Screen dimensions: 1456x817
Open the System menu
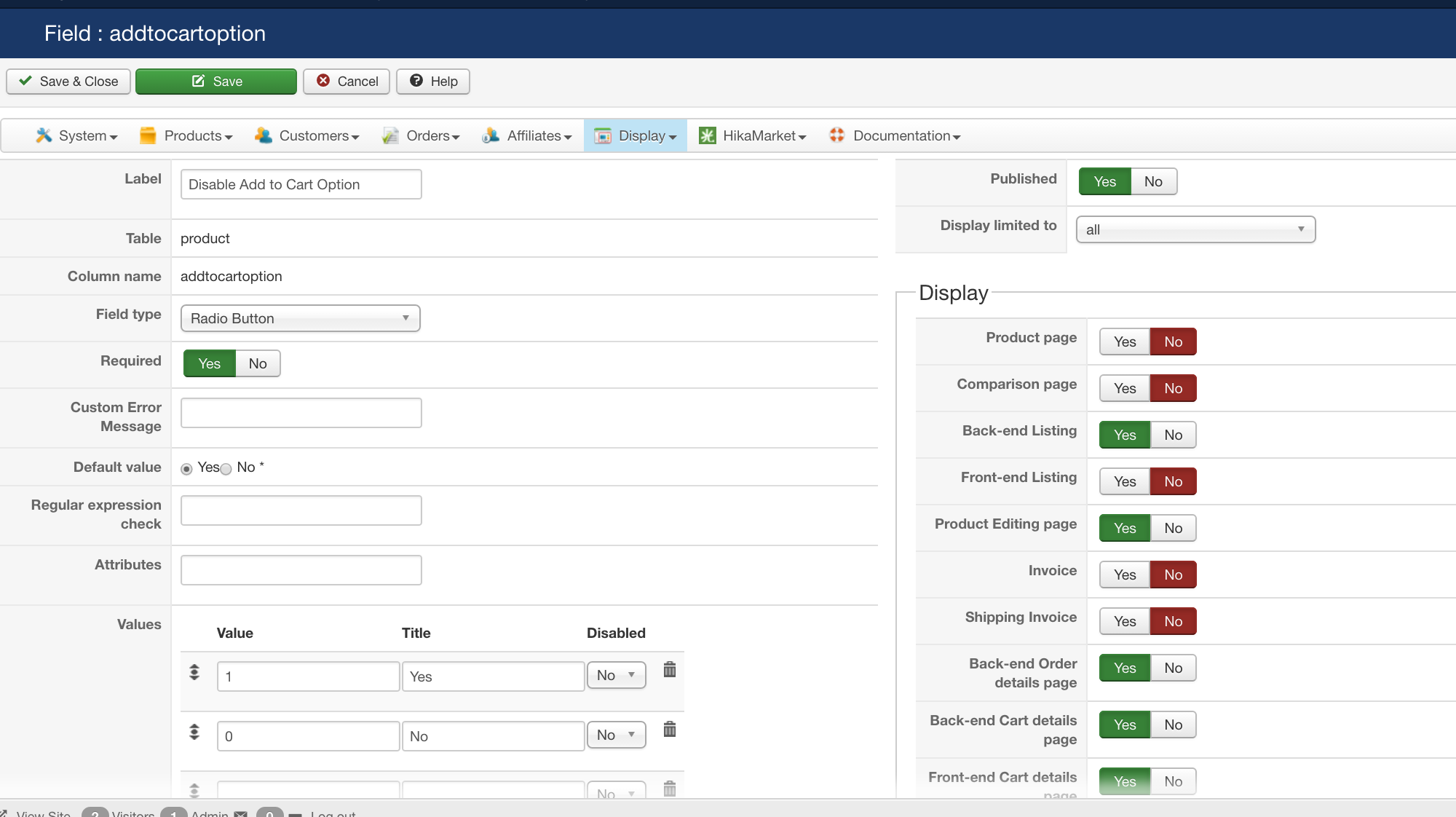pos(76,135)
